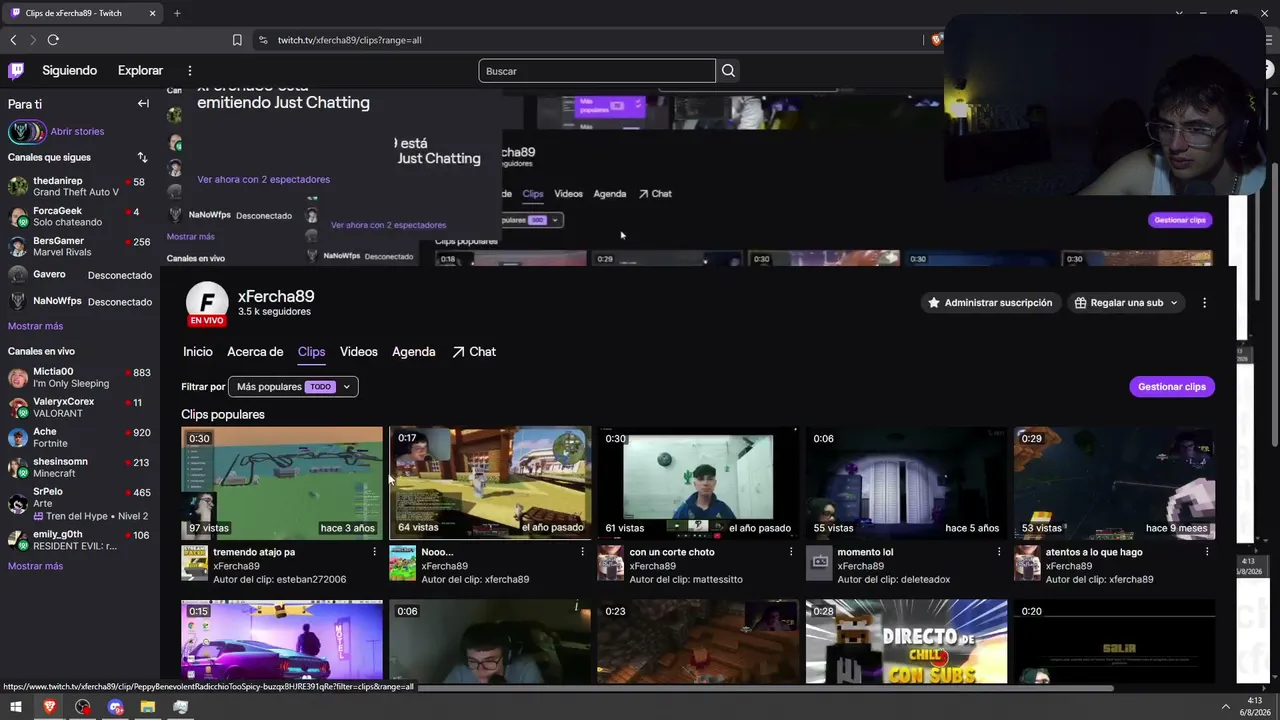
Task: Click the Twitch logo home icon
Action: pyautogui.click(x=16, y=71)
